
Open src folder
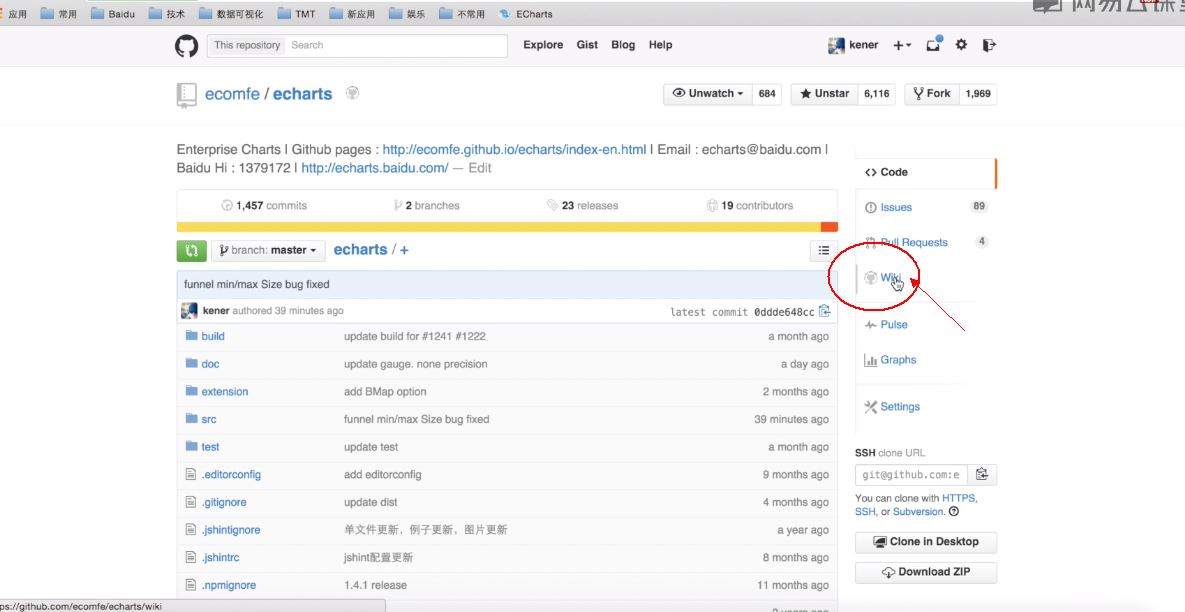[209, 419]
